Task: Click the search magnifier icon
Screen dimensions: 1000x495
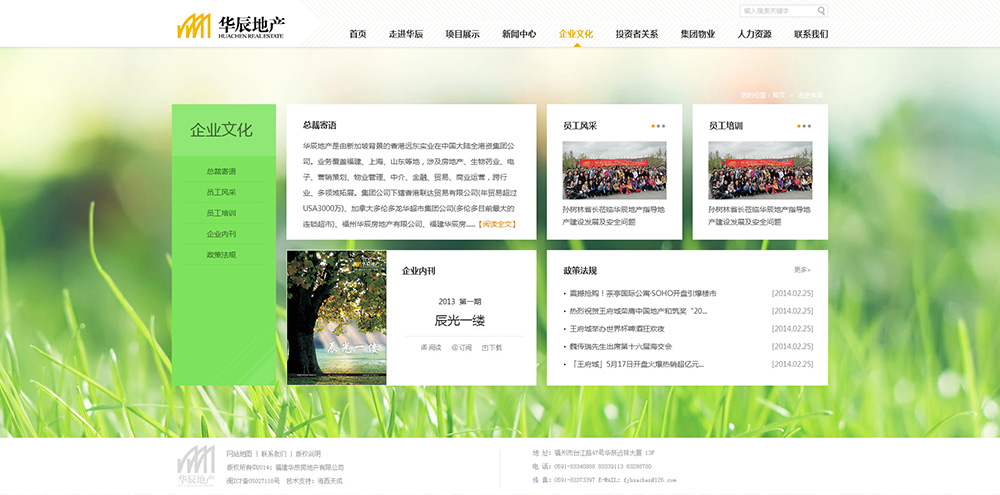Action: (822, 11)
